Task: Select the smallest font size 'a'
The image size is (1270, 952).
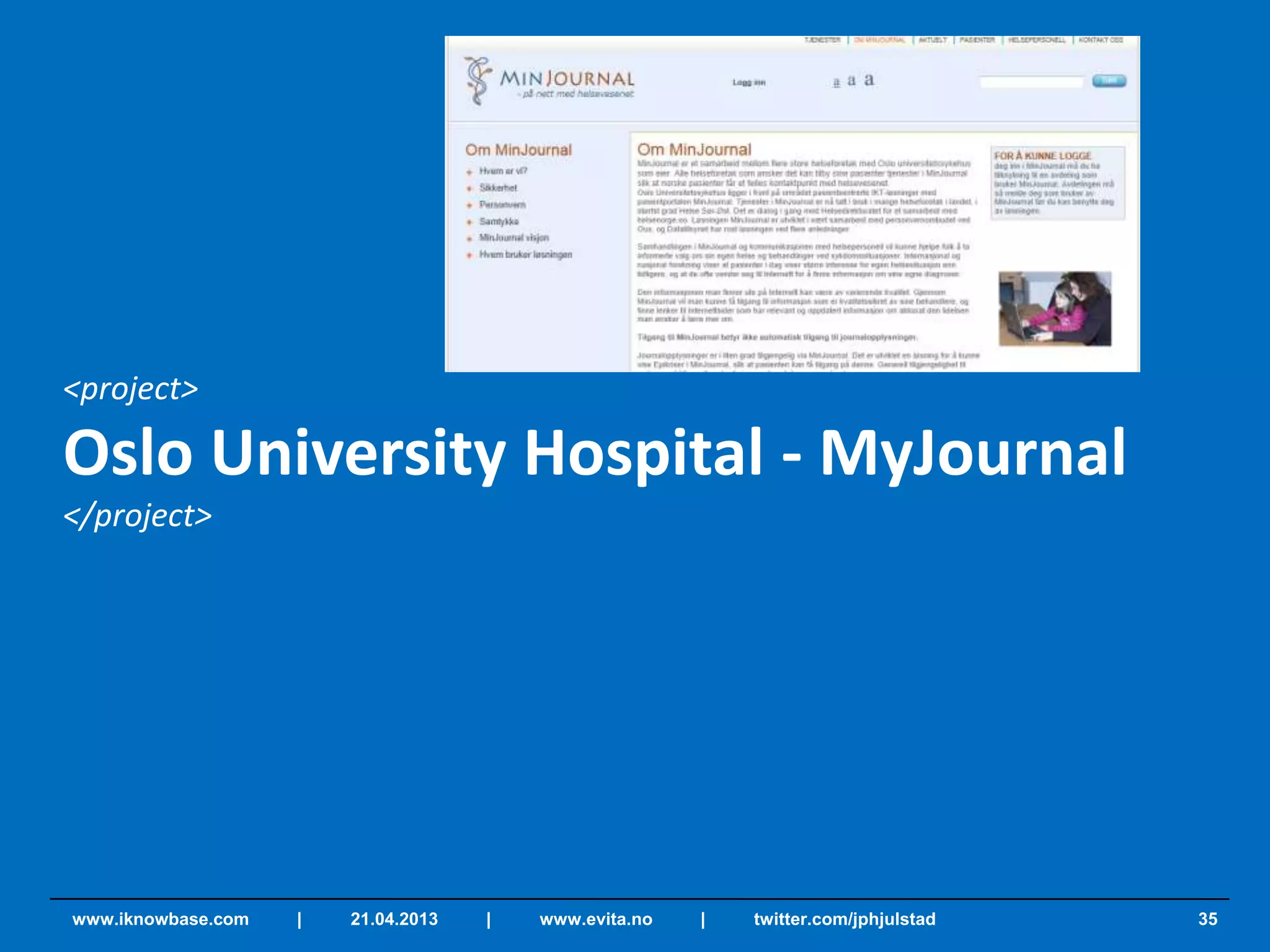Action: coord(836,82)
